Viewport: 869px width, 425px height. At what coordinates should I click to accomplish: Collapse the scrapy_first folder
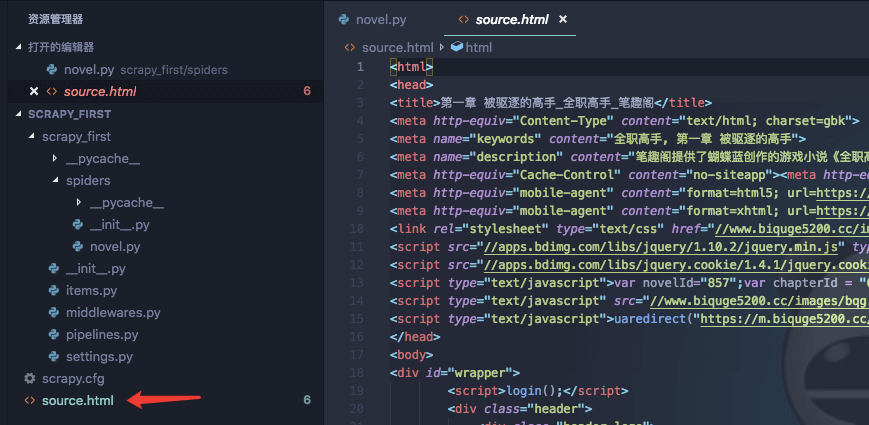32,136
